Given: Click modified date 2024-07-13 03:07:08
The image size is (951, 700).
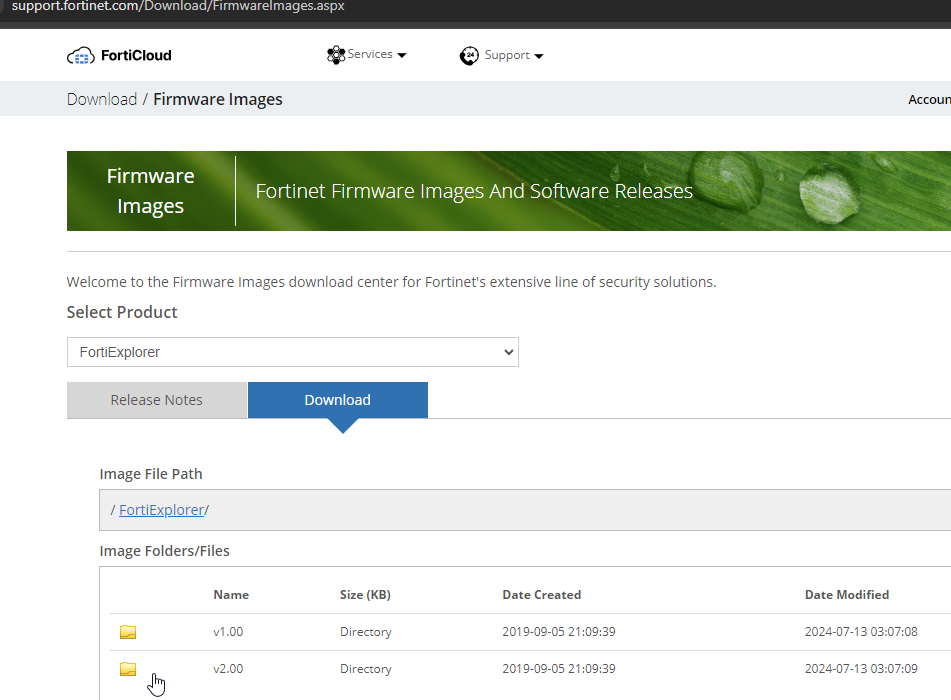Looking at the screenshot, I should (x=861, y=631).
